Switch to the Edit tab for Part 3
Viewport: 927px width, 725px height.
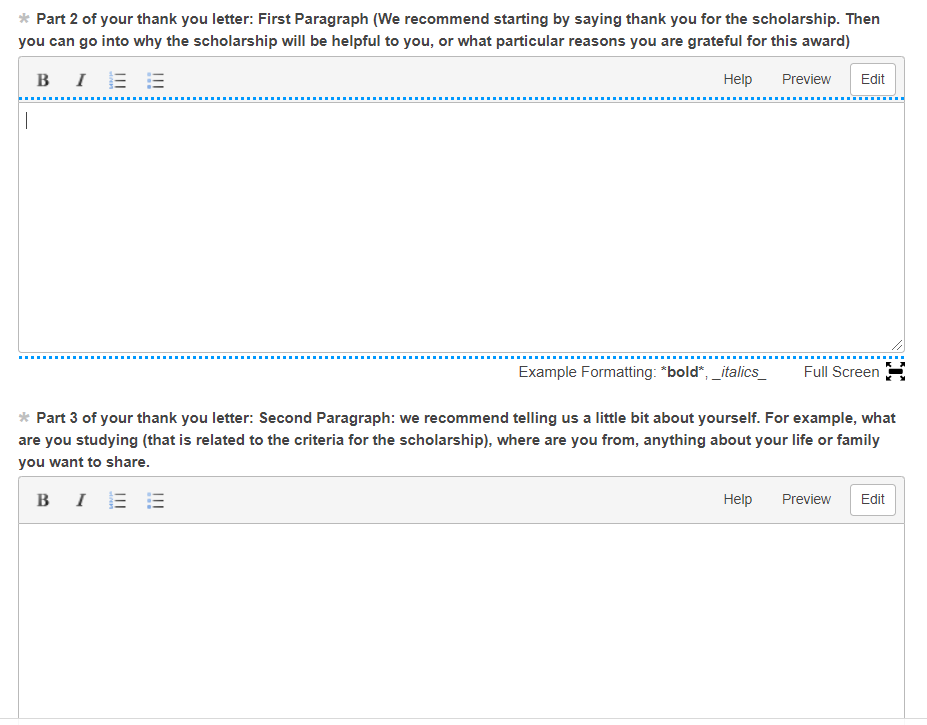pyautogui.click(x=871, y=499)
